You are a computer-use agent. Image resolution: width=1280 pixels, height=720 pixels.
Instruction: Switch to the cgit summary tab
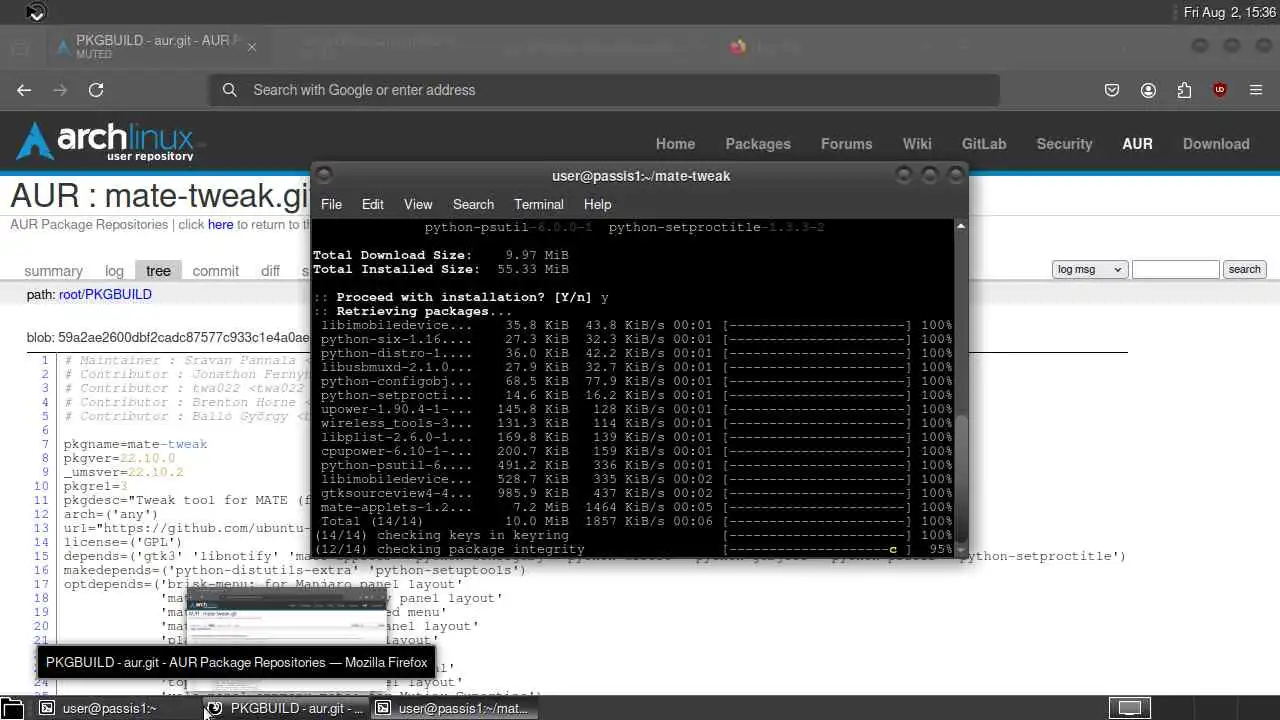click(x=53, y=270)
